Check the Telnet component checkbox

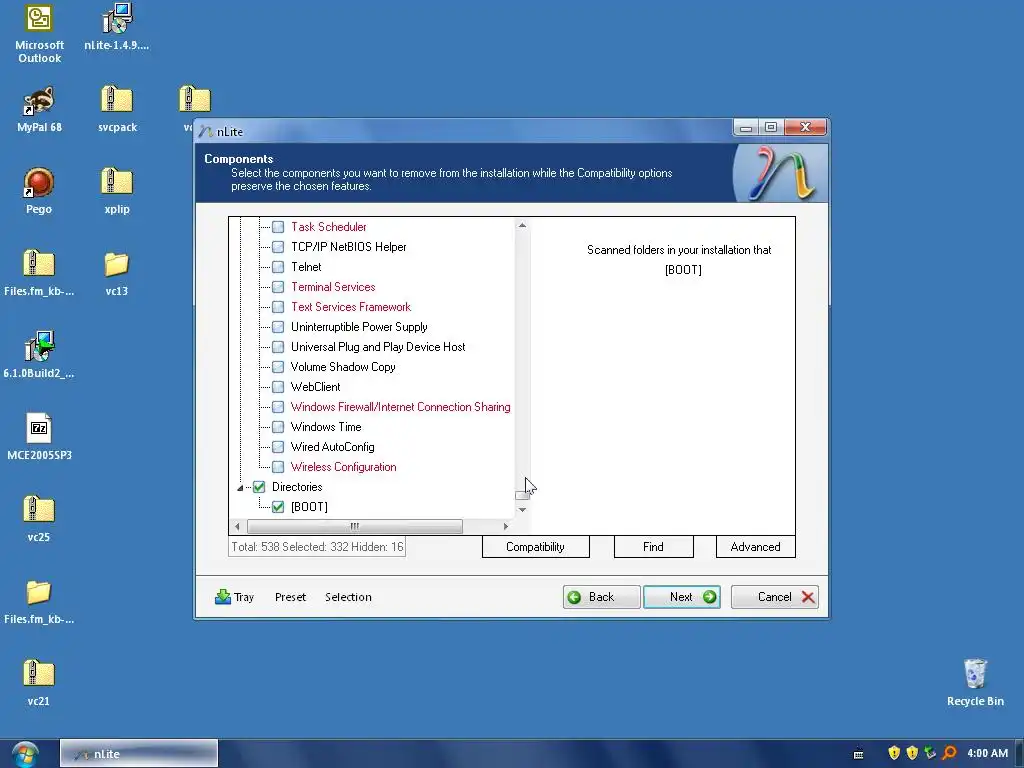coord(278,267)
